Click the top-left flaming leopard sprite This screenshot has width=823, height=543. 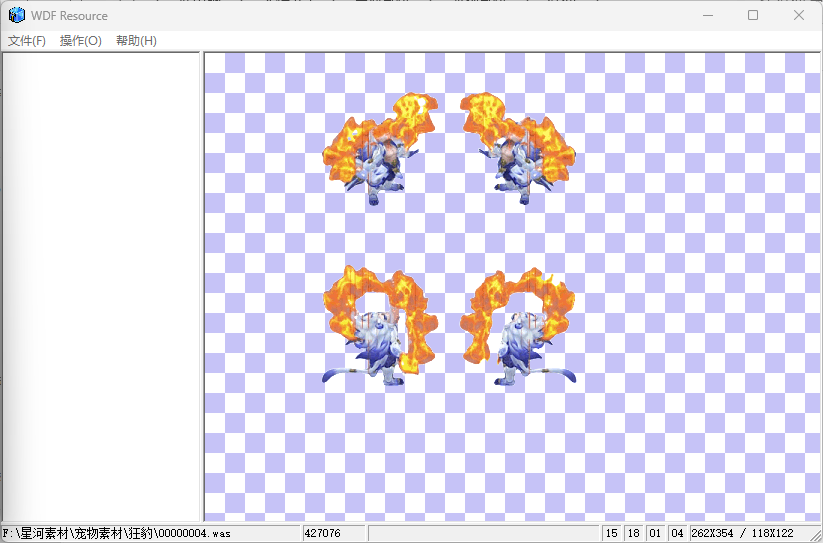point(380,148)
